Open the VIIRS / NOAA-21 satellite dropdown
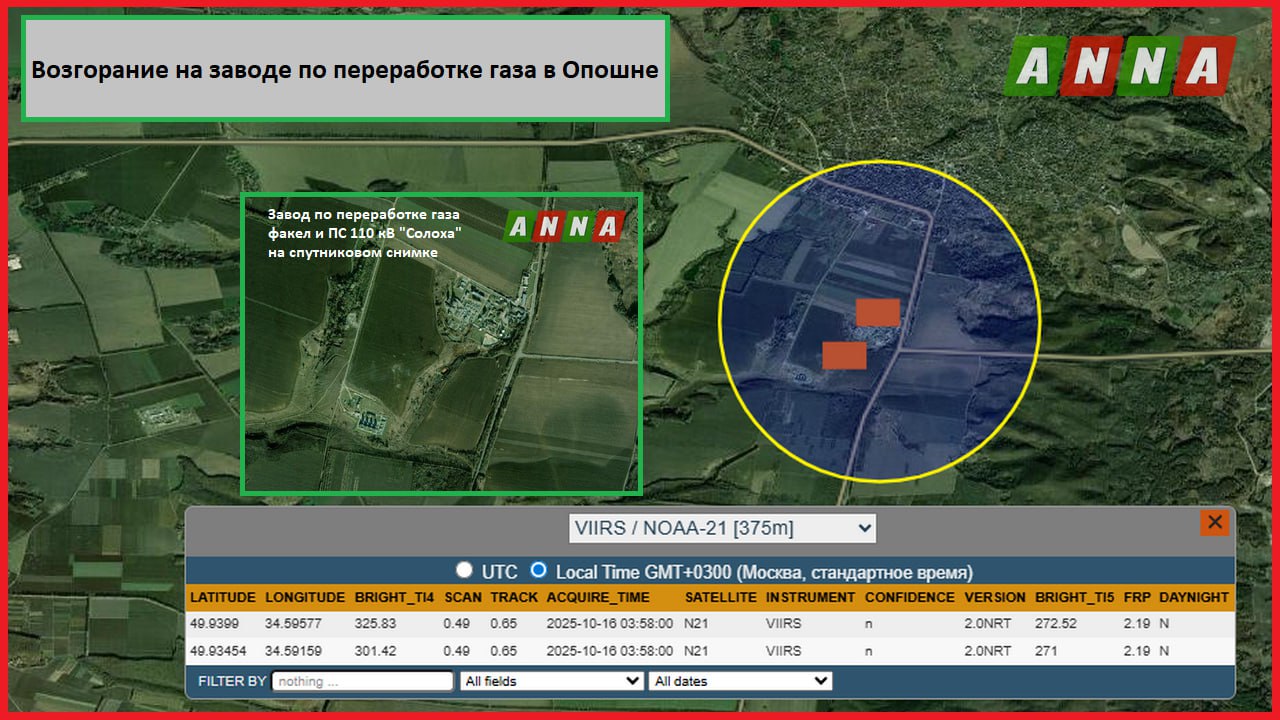The height and width of the screenshot is (720, 1280). 721,528
